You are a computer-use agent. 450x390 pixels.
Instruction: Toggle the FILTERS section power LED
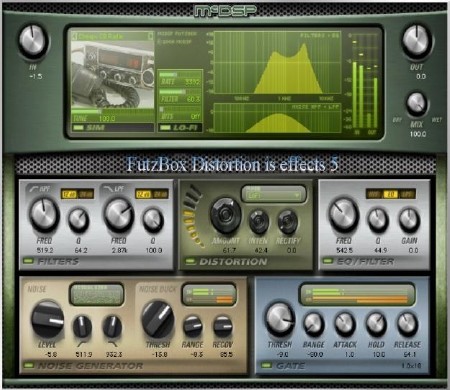point(28,261)
